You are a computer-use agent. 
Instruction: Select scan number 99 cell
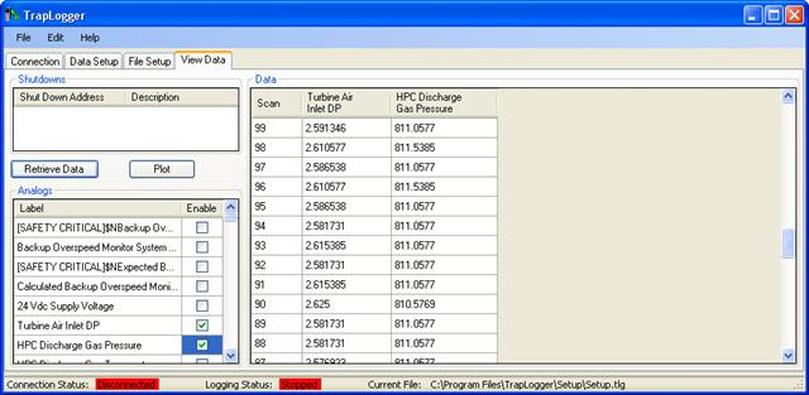pyautogui.click(x=277, y=128)
